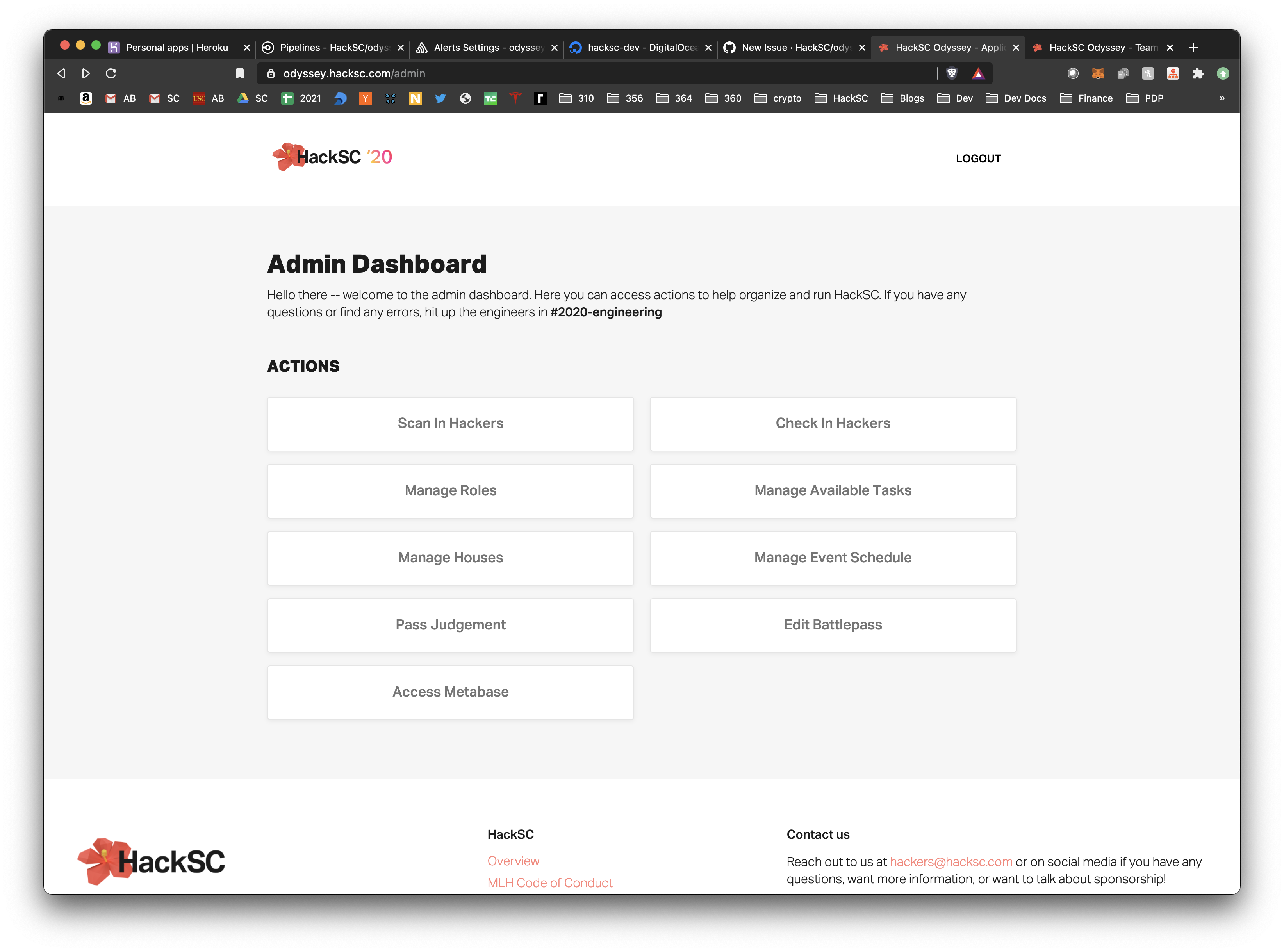Open the Manage Event Schedule action

[832, 558]
